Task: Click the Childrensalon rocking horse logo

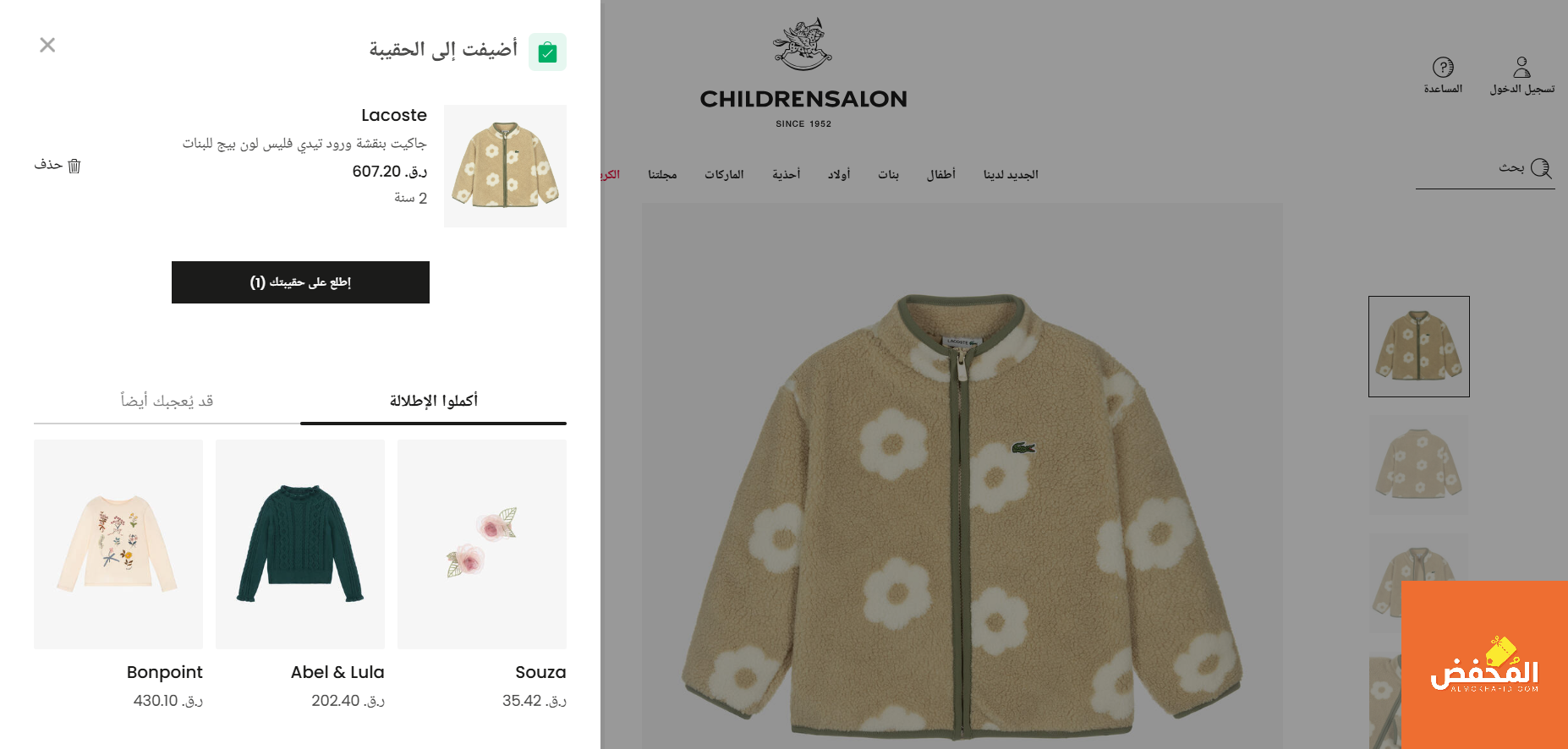Action: pyautogui.click(x=803, y=44)
